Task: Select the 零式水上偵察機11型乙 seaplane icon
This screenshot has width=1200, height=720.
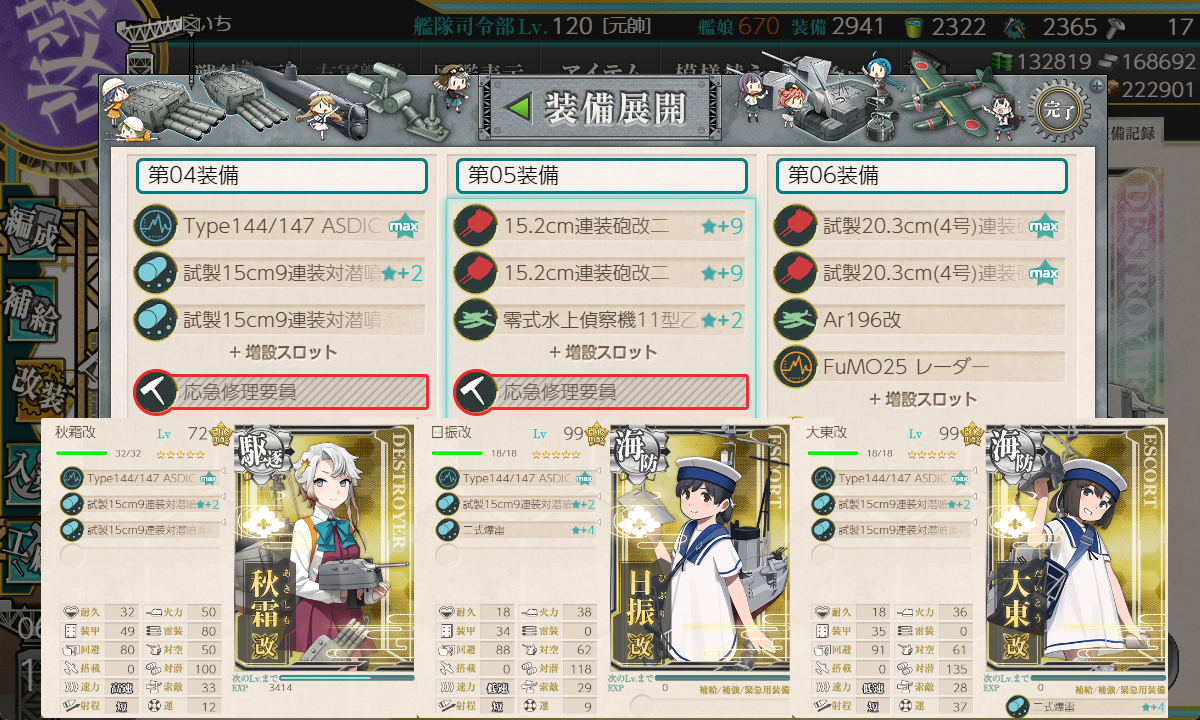Action: pos(475,320)
